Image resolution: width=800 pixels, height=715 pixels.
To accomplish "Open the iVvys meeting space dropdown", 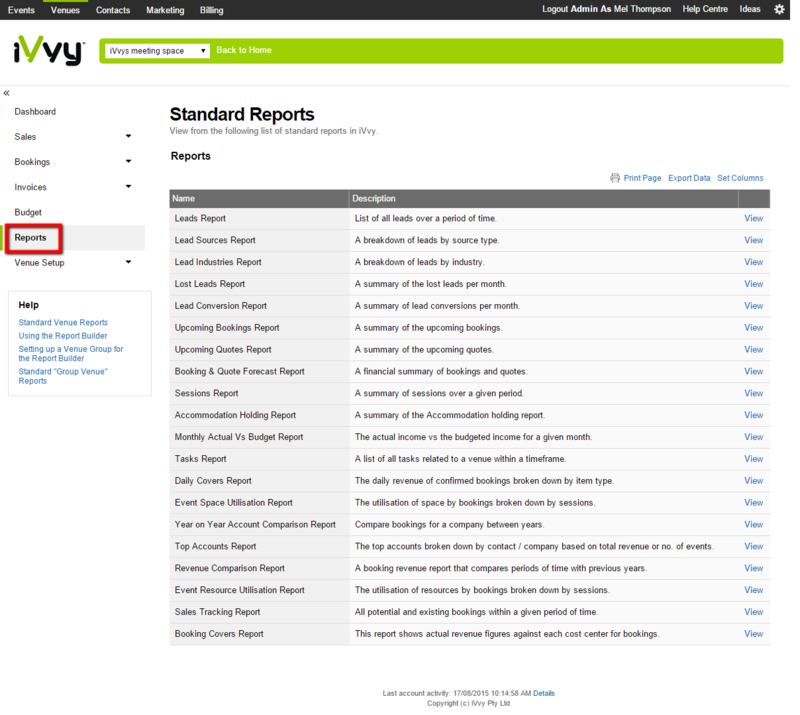I will pos(157,51).
